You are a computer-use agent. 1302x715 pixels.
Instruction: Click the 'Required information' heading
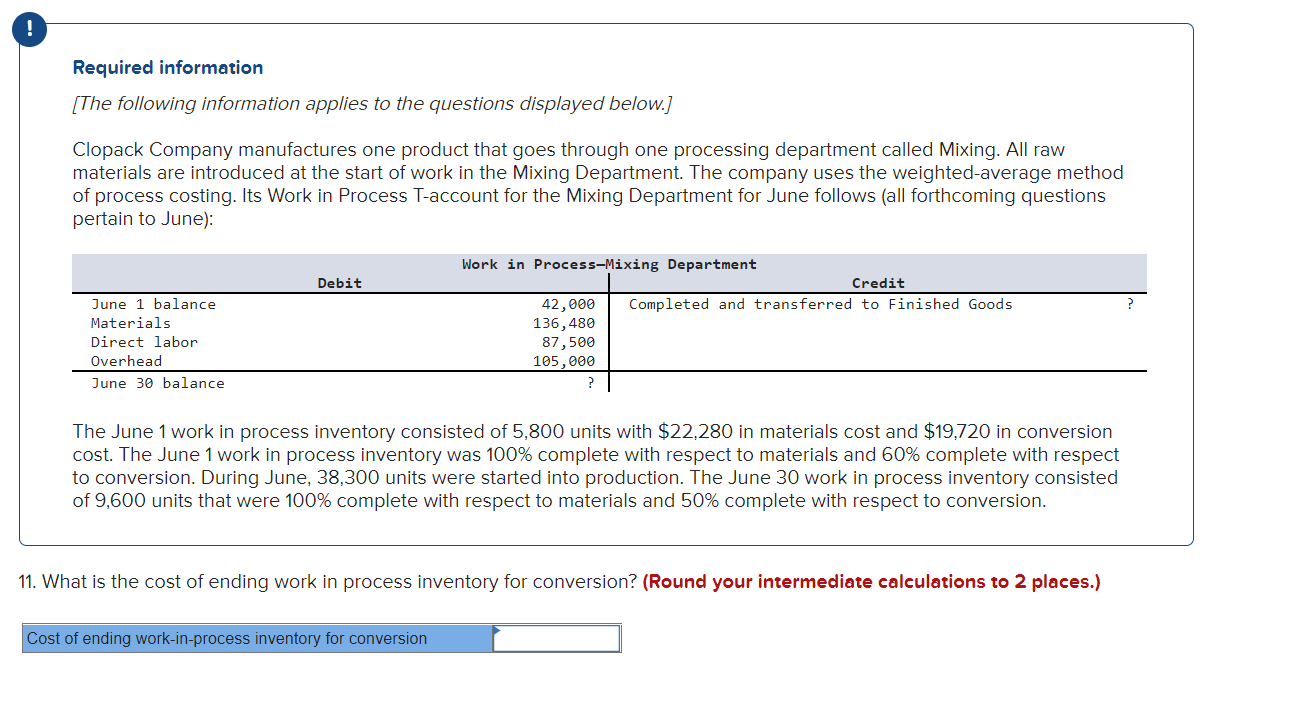[168, 68]
